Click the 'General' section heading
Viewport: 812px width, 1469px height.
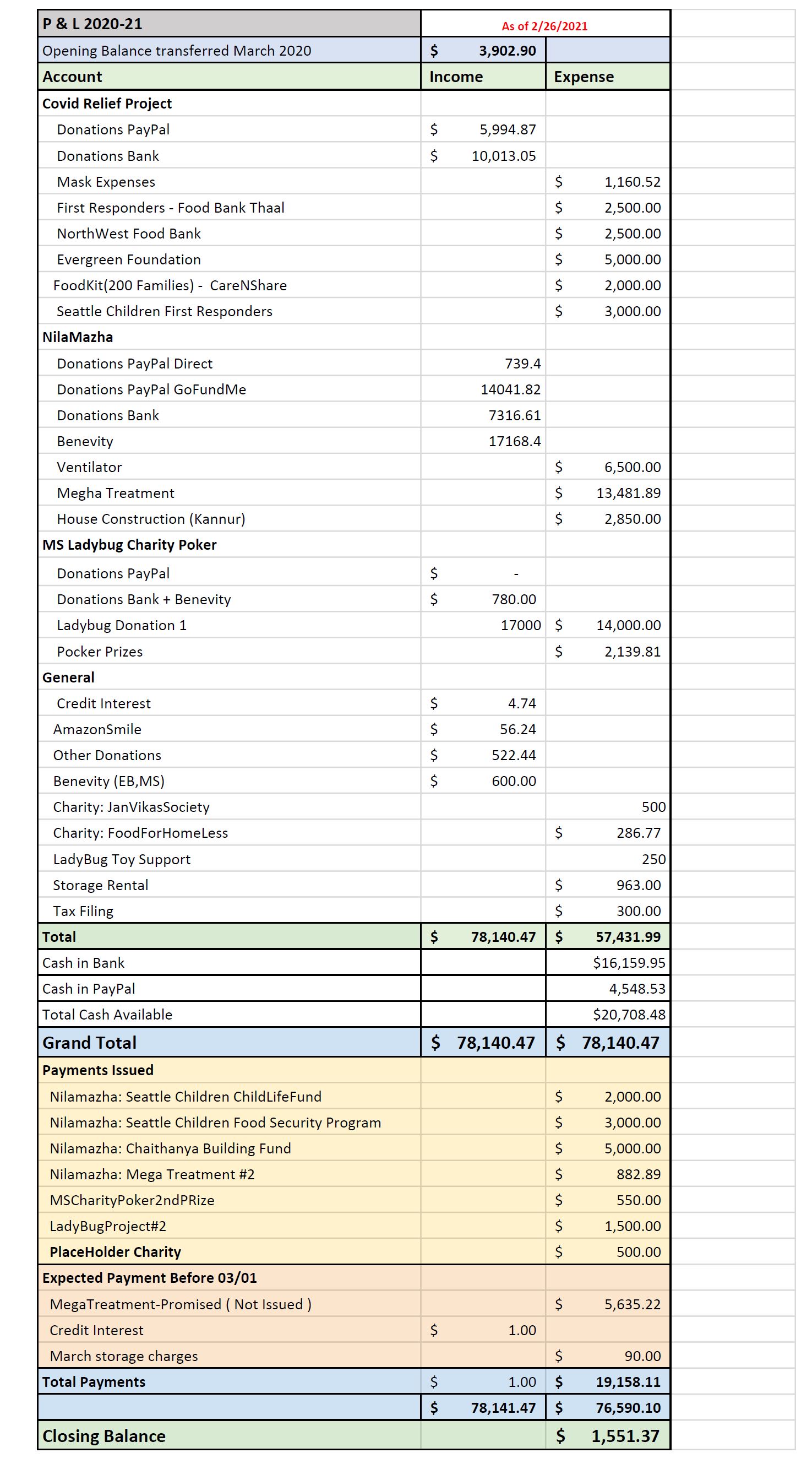229,677
